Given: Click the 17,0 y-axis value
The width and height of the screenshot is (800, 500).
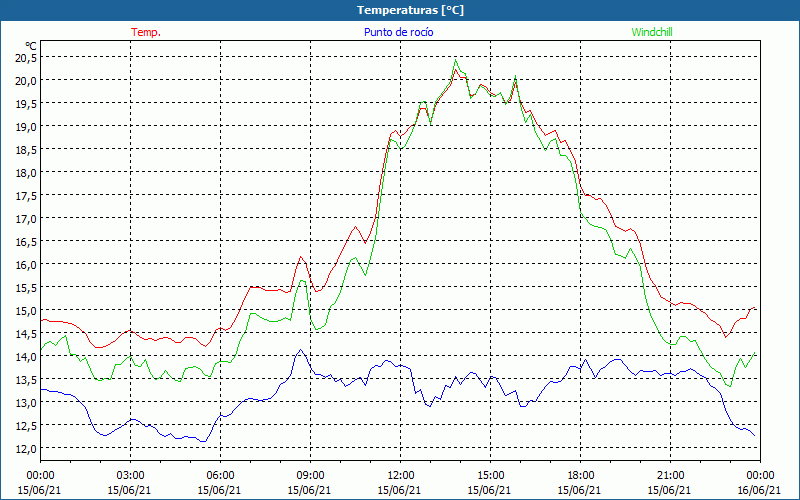Looking at the screenshot, I should coord(26,218).
